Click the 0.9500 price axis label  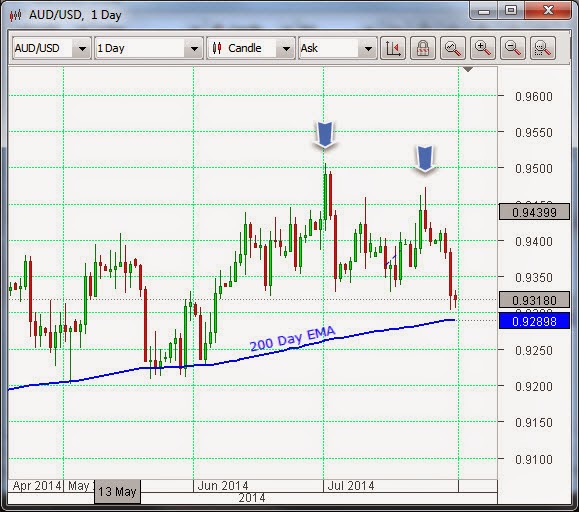(534, 169)
